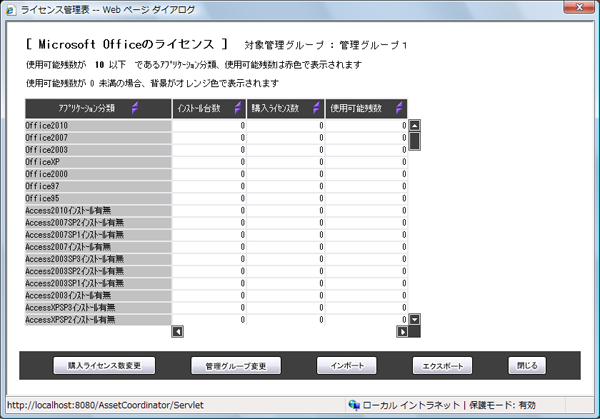The height and width of the screenshot is (419, 600).
Task: Click Office2007 purchased license count cell
Action: click(286, 138)
